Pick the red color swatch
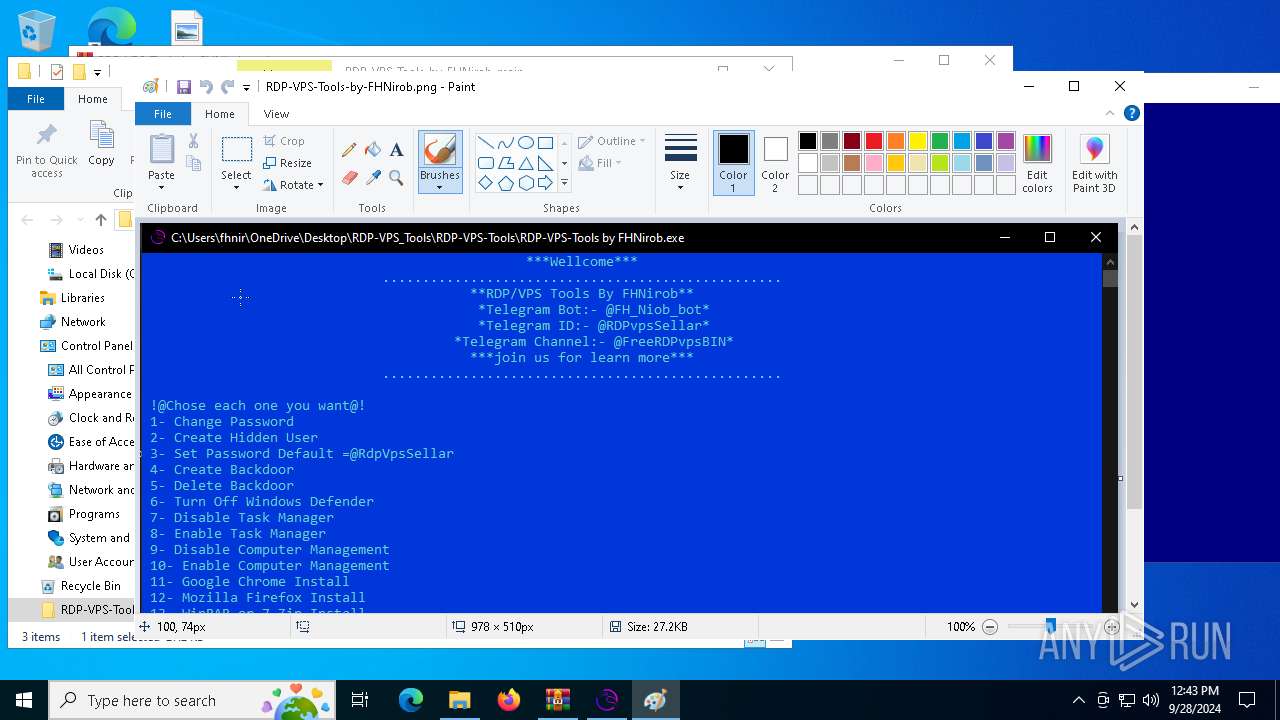 874,141
